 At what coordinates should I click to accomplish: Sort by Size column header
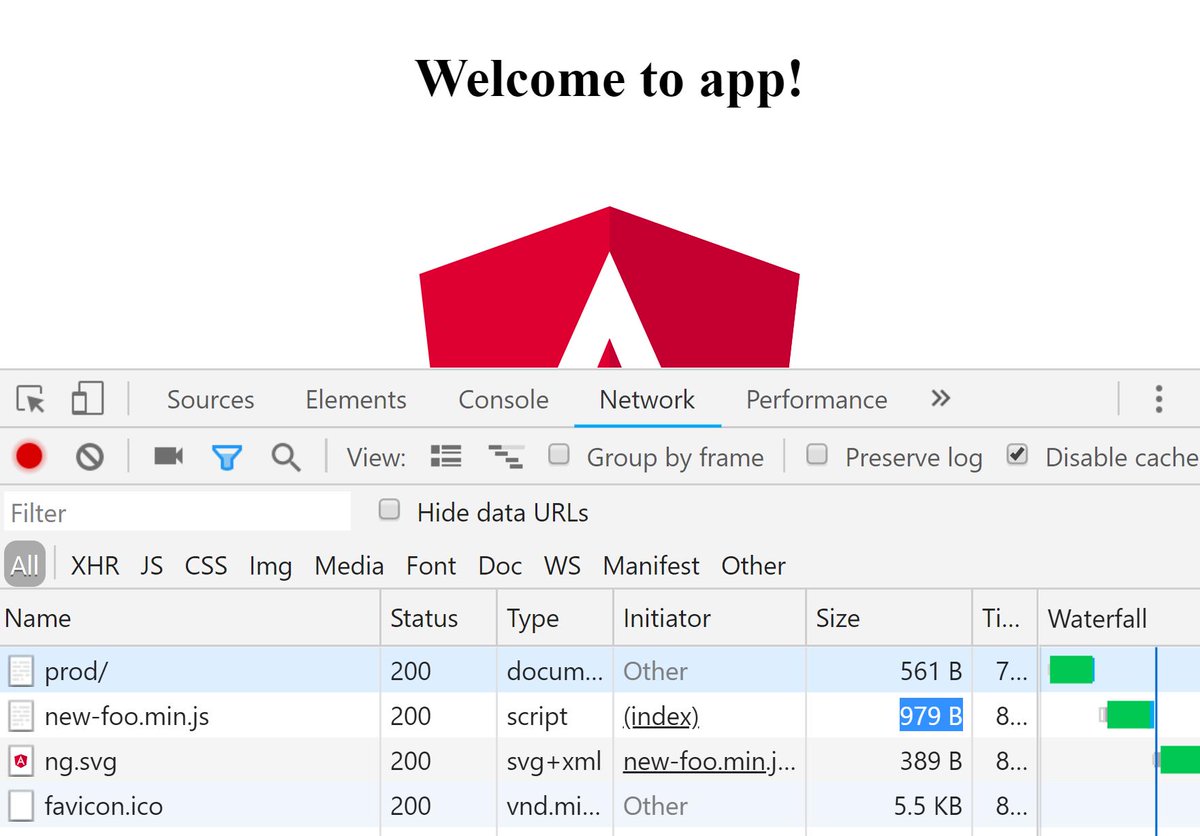(x=888, y=618)
